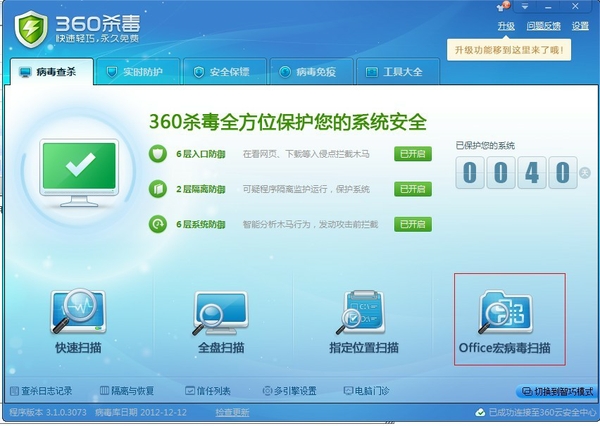Open 查杀日志记录

point(41,391)
